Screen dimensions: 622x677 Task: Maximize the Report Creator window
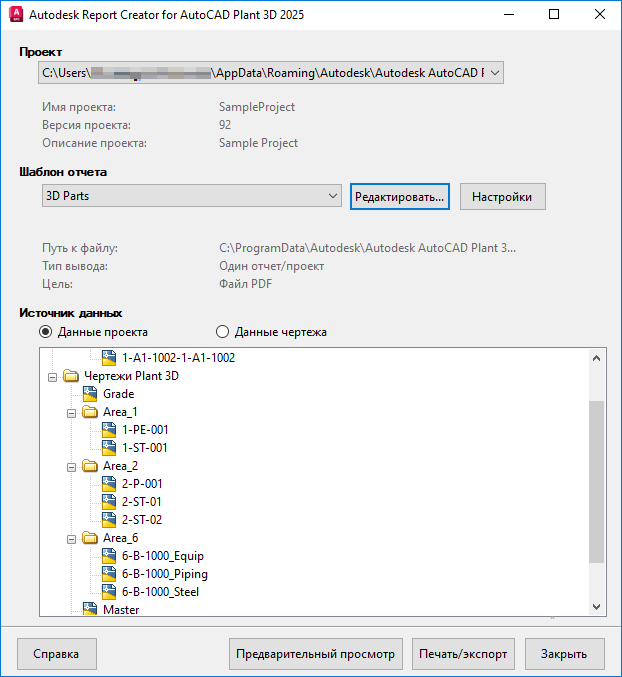[x=554, y=14]
